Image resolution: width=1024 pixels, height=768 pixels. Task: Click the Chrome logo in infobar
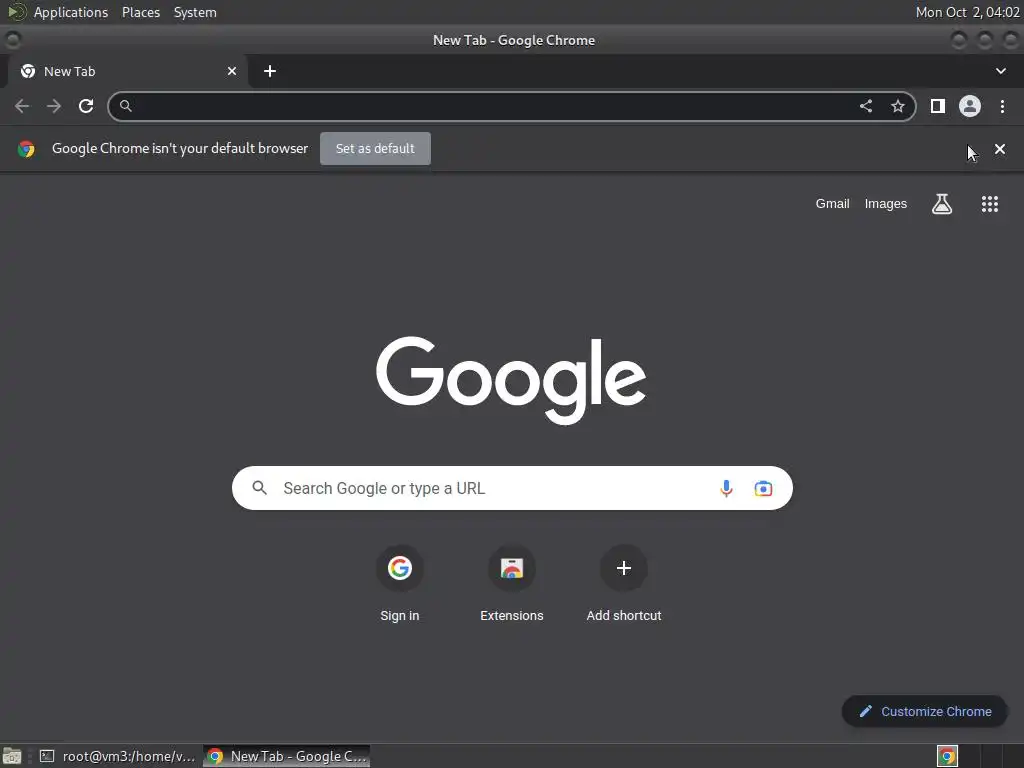tap(26, 149)
